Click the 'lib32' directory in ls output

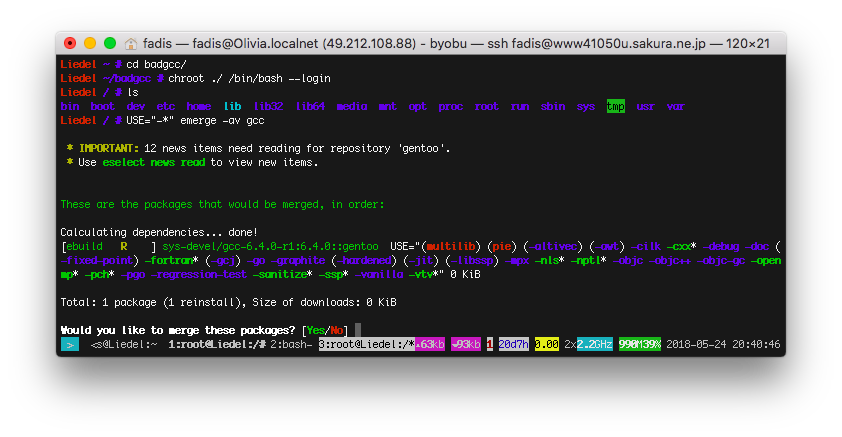click(x=268, y=106)
